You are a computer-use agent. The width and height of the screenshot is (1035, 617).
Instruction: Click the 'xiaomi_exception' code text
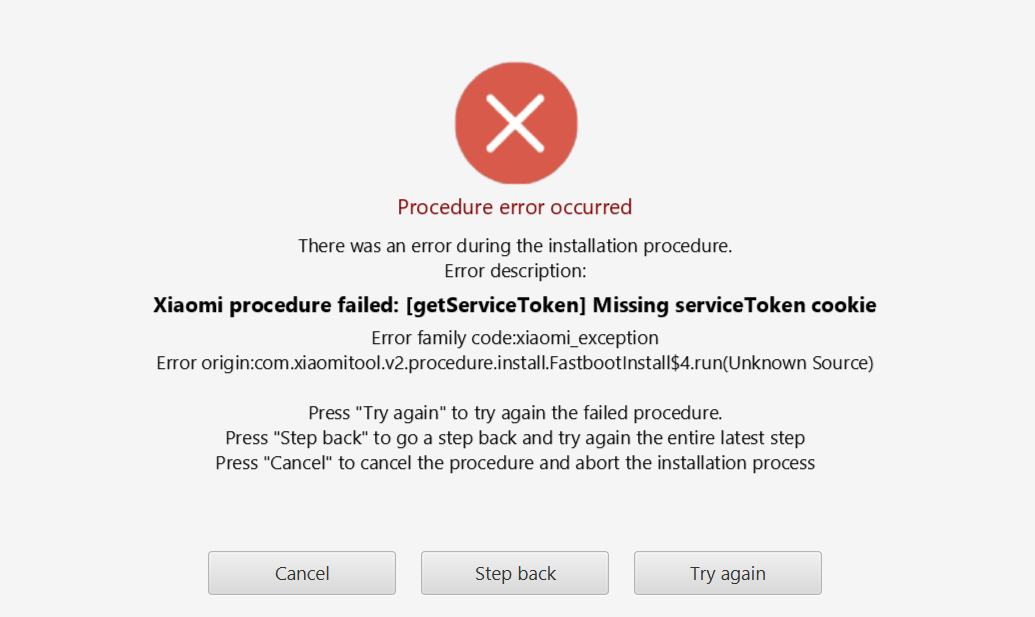click(587, 338)
